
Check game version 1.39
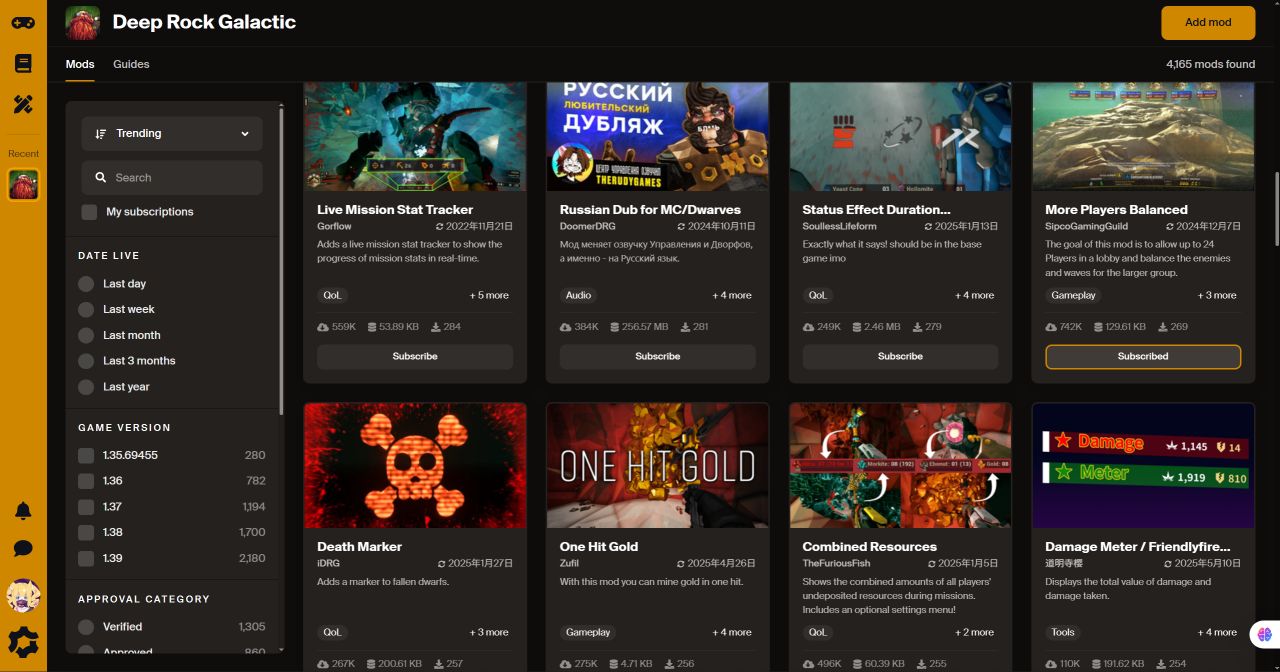click(x=86, y=559)
